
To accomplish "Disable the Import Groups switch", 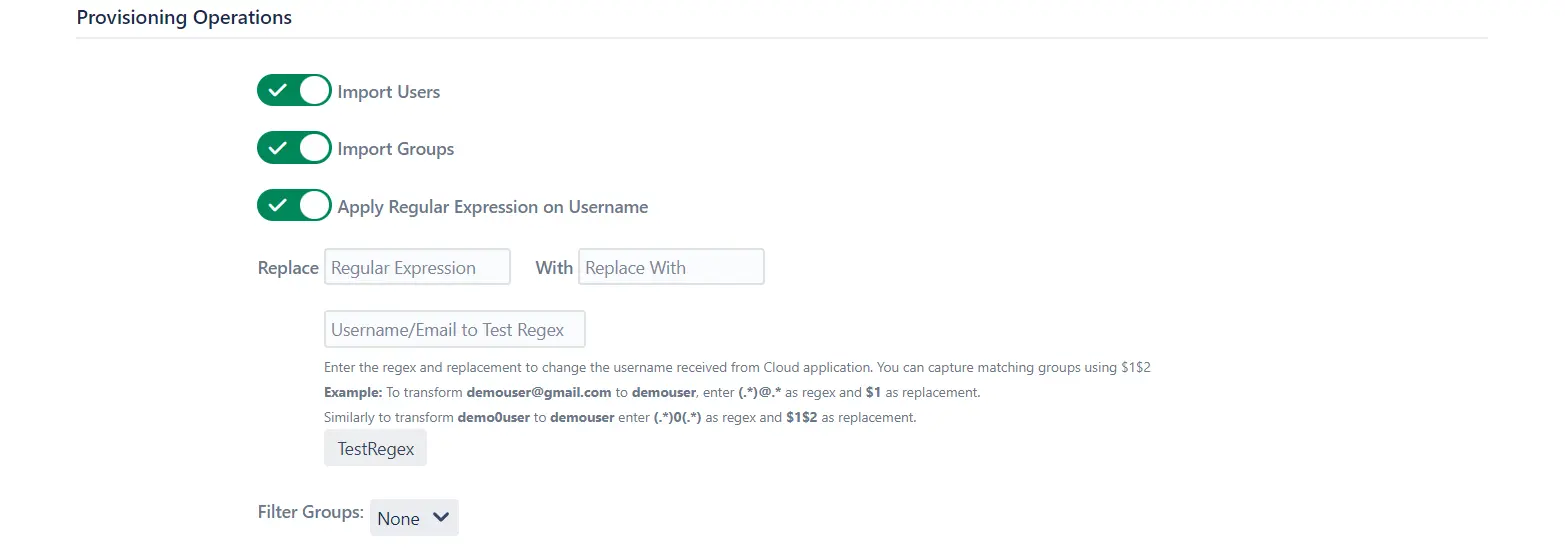I will [x=294, y=148].
